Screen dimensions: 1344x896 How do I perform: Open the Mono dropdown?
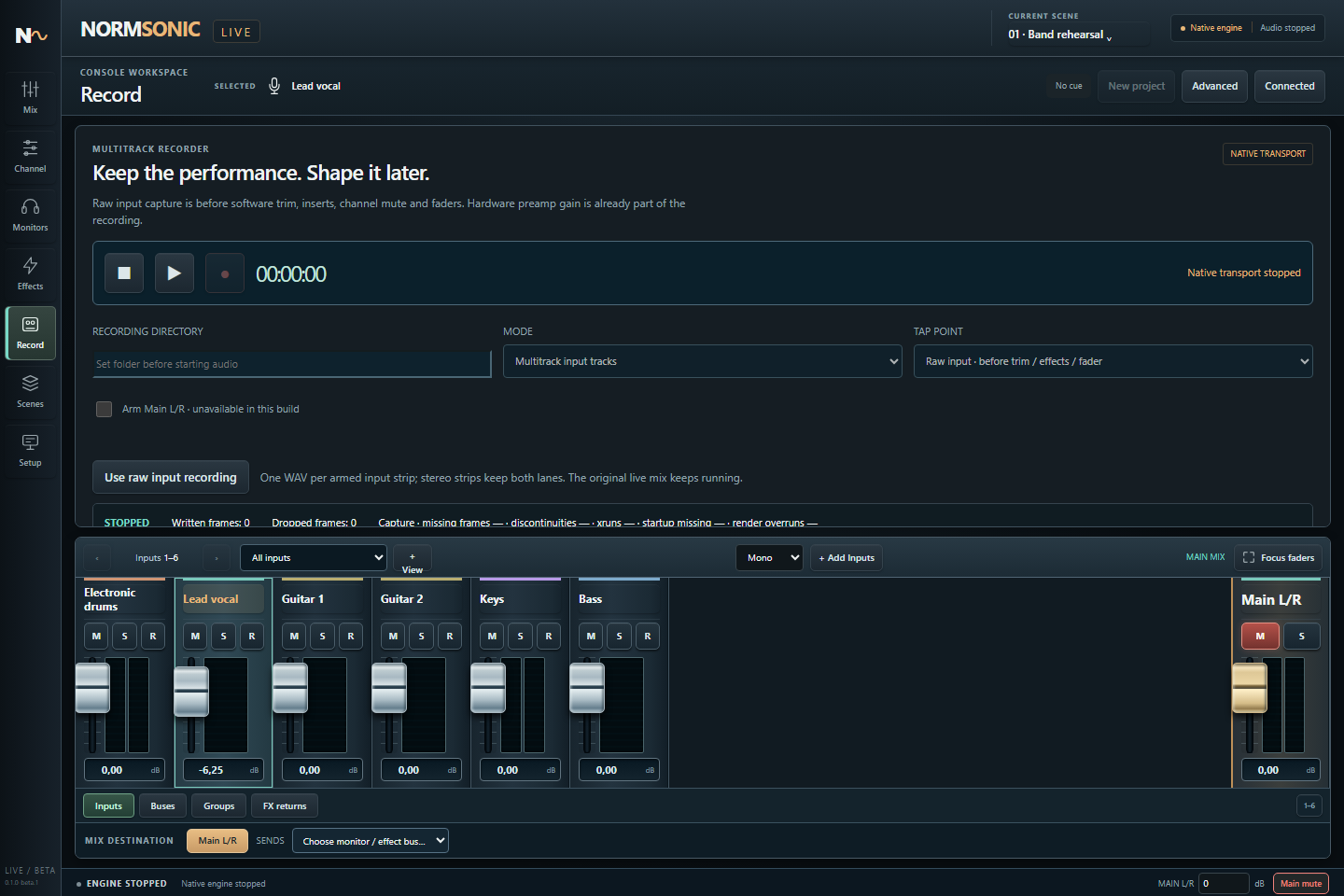[x=769, y=558]
